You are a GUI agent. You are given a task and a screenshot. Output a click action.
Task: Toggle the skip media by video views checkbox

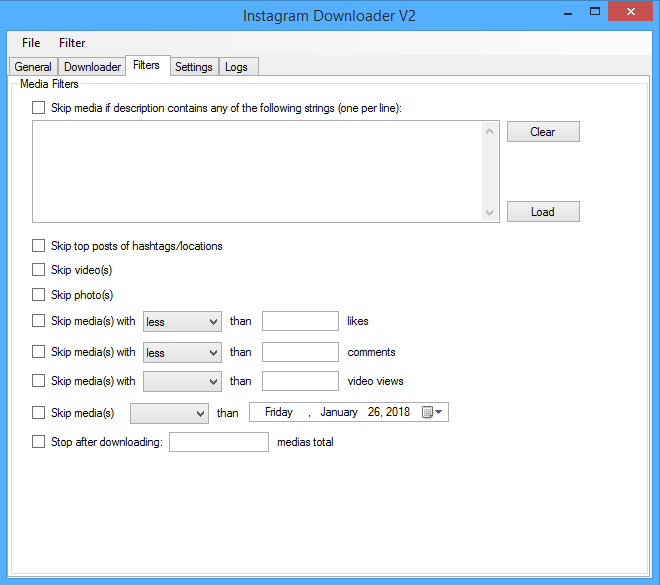39,380
